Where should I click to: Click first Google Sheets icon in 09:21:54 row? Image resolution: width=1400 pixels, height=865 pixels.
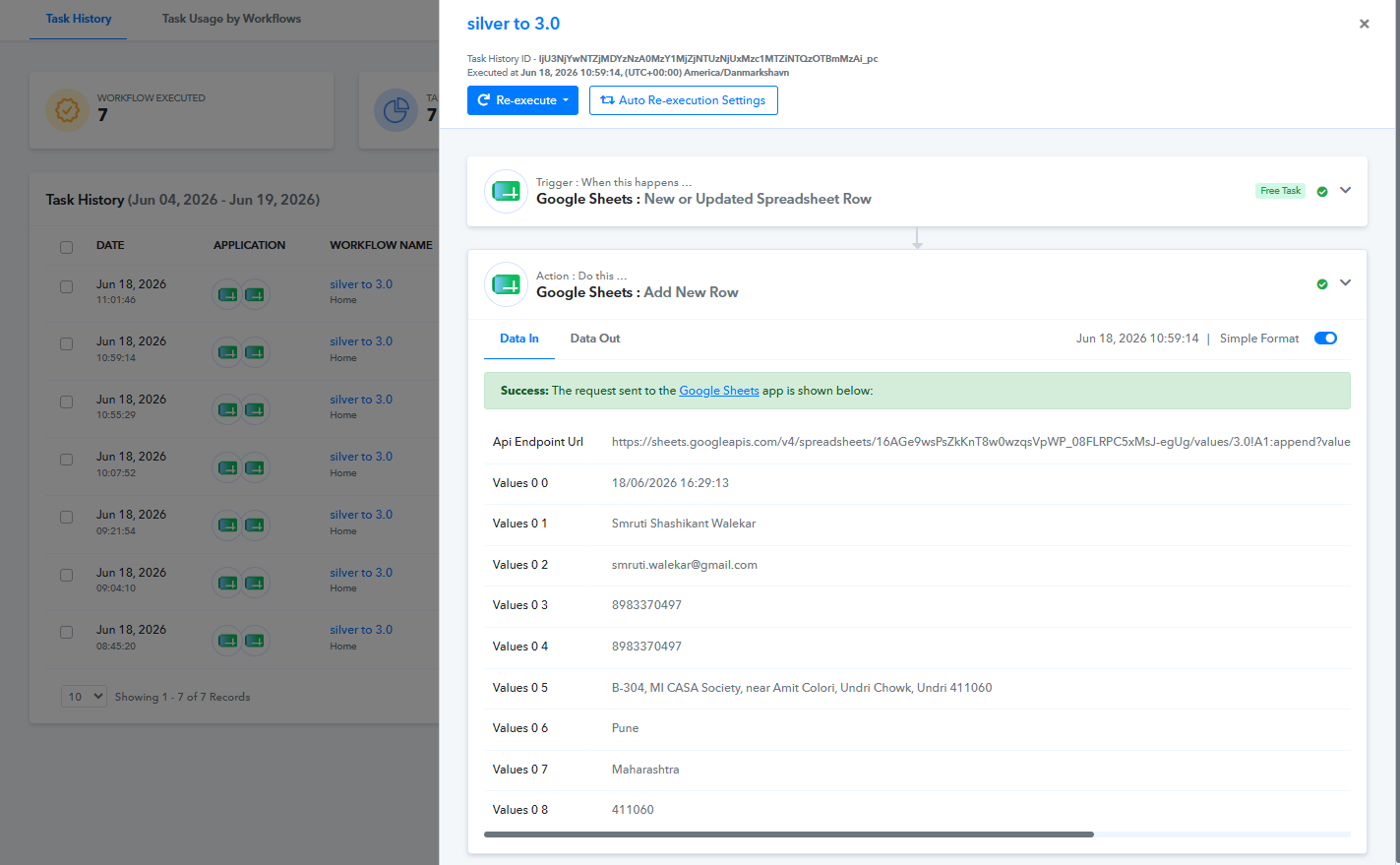(227, 525)
